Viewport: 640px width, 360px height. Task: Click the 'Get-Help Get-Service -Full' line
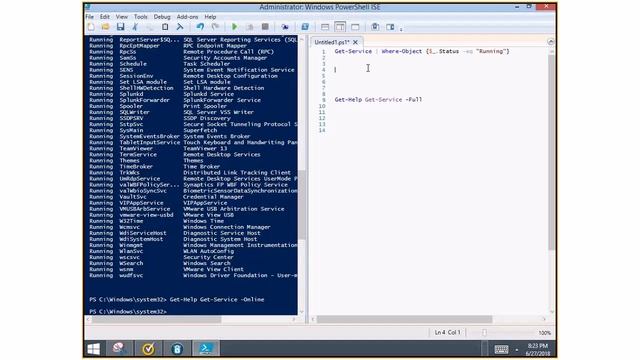coord(378,100)
